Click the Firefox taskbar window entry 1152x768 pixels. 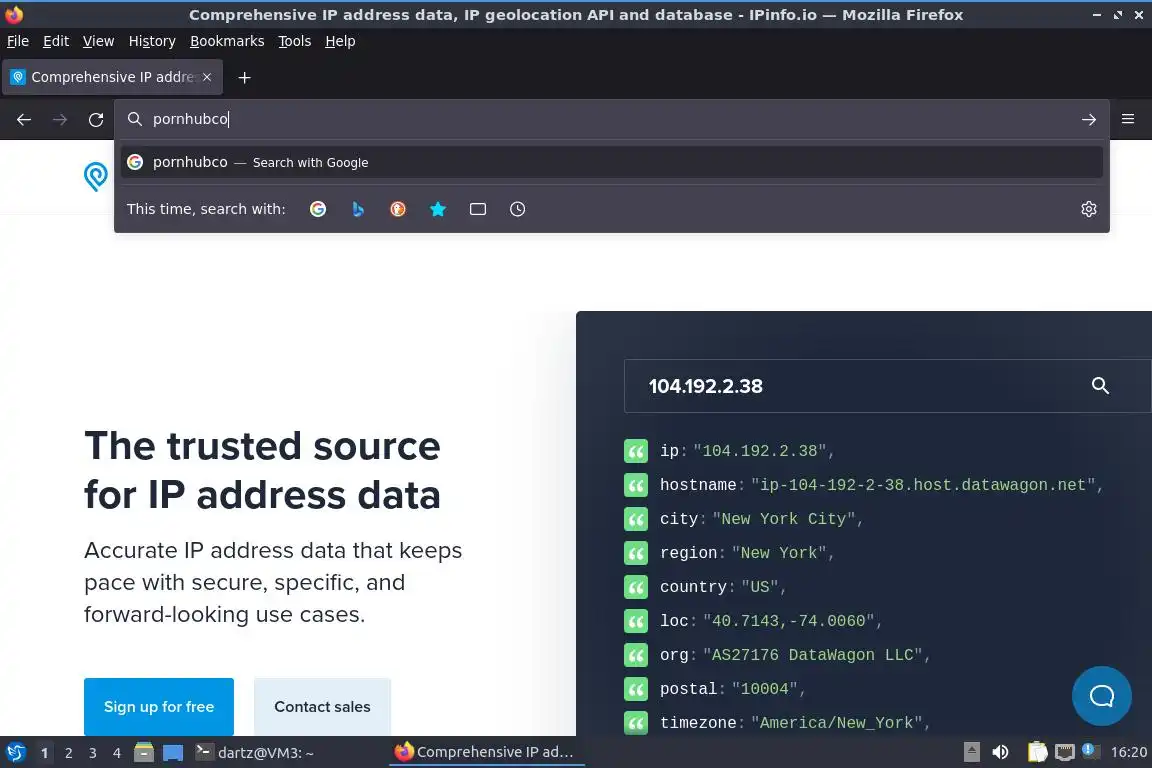click(486, 753)
